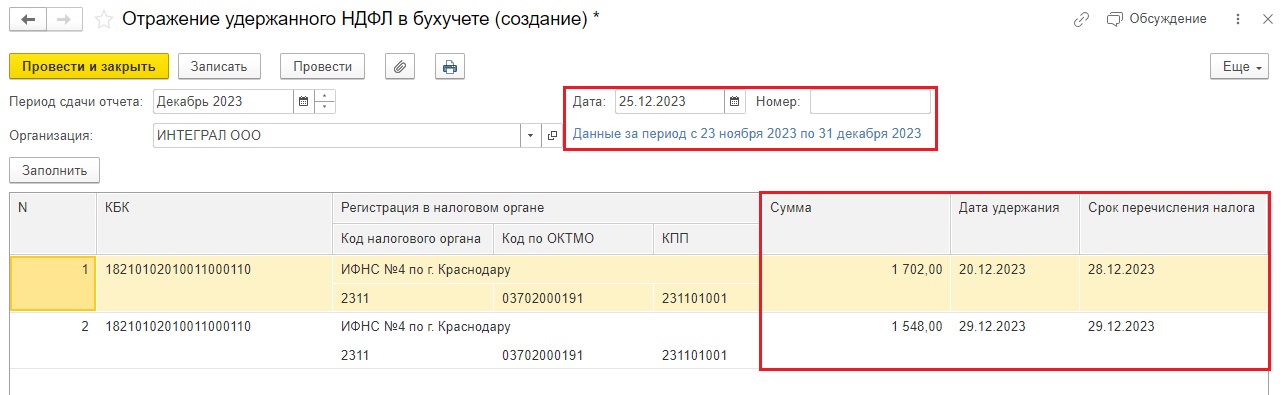Select row number 1 cell
1283x395 pixels.
tap(53, 283)
